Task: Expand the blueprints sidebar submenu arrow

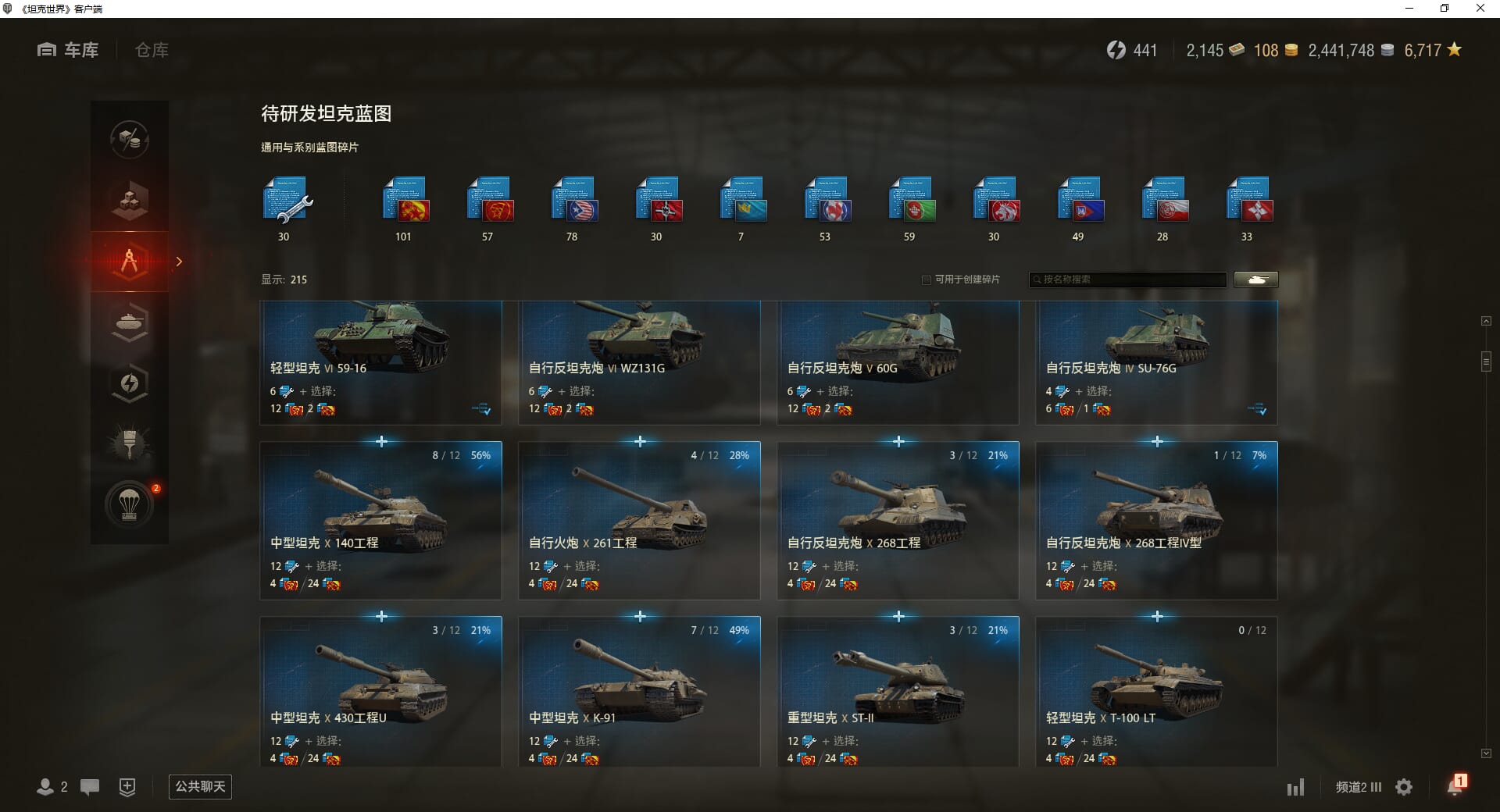Action: click(x=179, y=262)
